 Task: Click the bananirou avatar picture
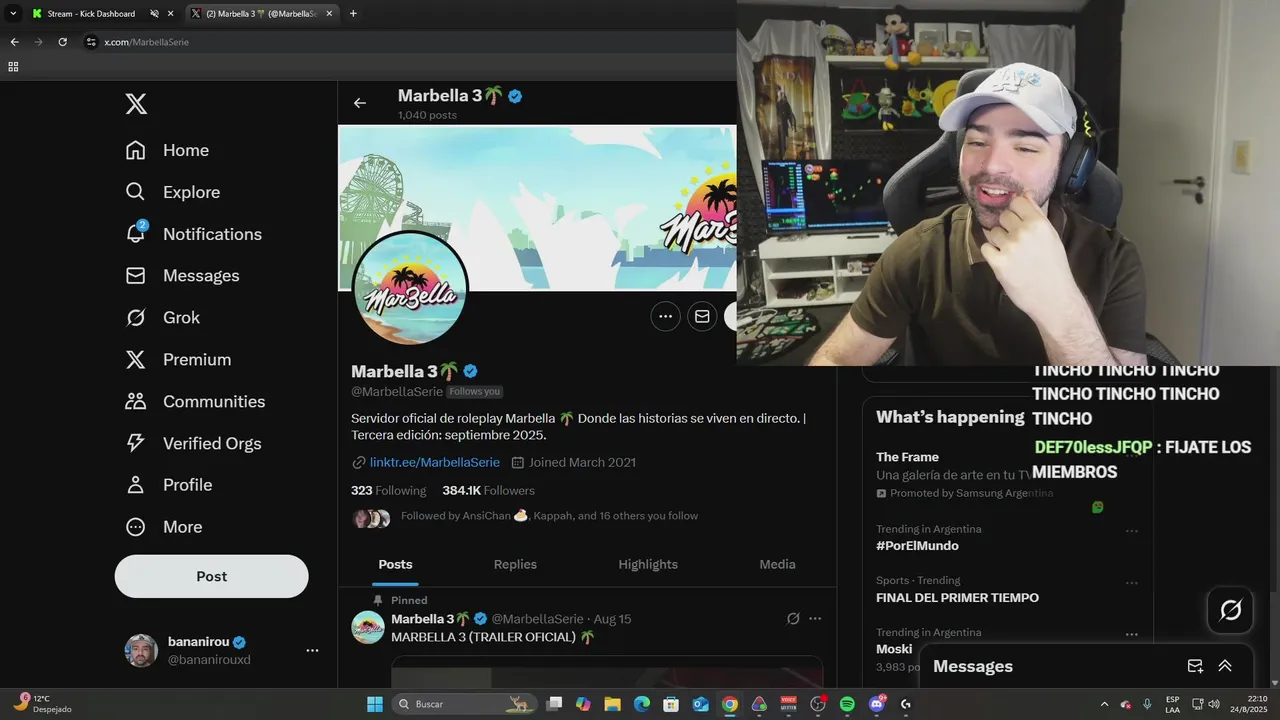click(x=141, y=650)
